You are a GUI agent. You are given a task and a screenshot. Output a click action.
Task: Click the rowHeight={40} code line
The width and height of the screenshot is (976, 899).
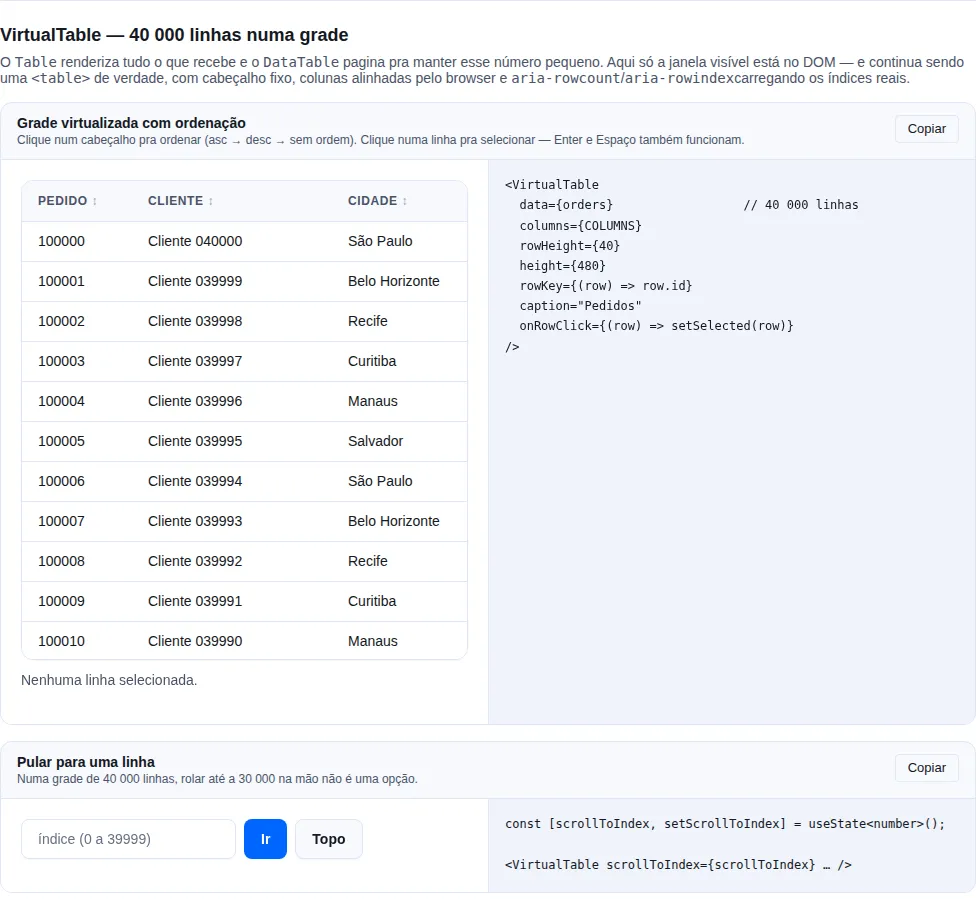570,245
